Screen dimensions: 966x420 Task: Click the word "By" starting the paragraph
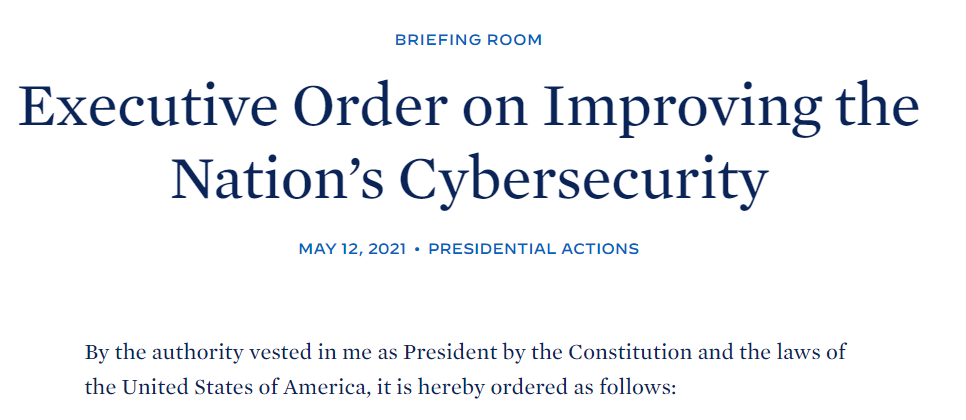click(x=96, y=353)
